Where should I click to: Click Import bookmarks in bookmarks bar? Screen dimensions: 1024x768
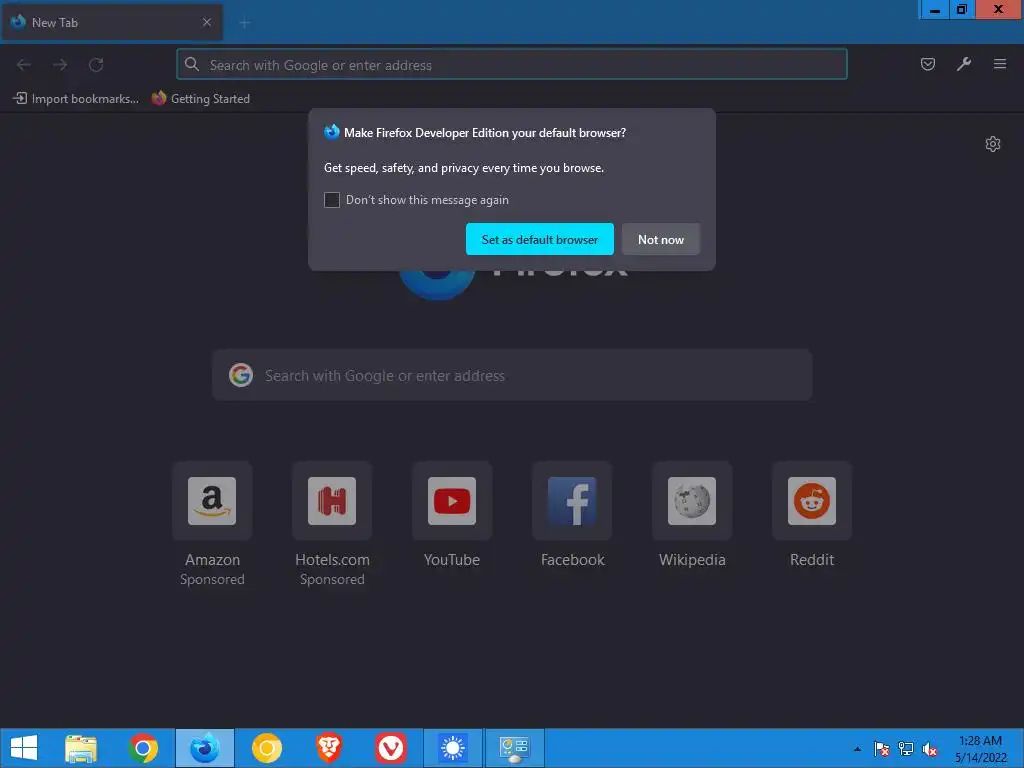(x=76, y=99)
